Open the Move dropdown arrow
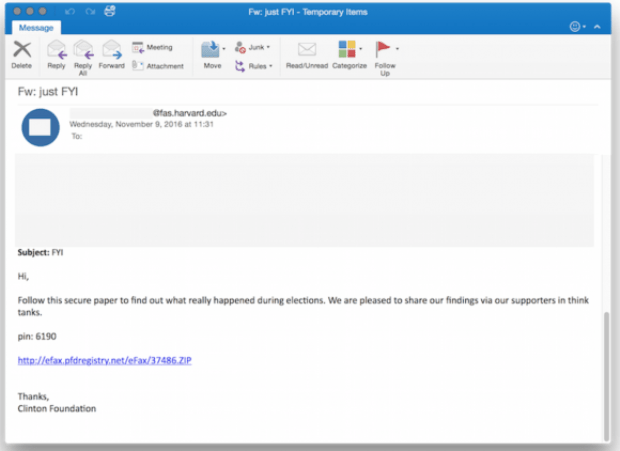Viewport: 620px width, 451px height. click(x=224, y=49)
